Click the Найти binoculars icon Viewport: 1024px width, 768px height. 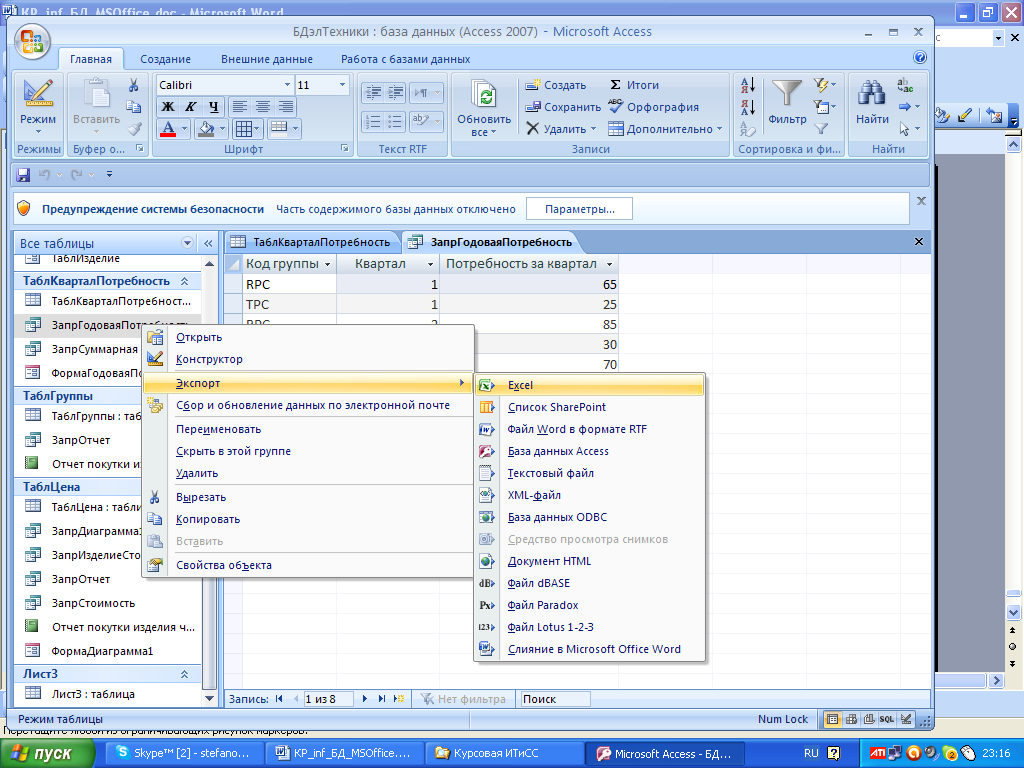click(871, 94)
